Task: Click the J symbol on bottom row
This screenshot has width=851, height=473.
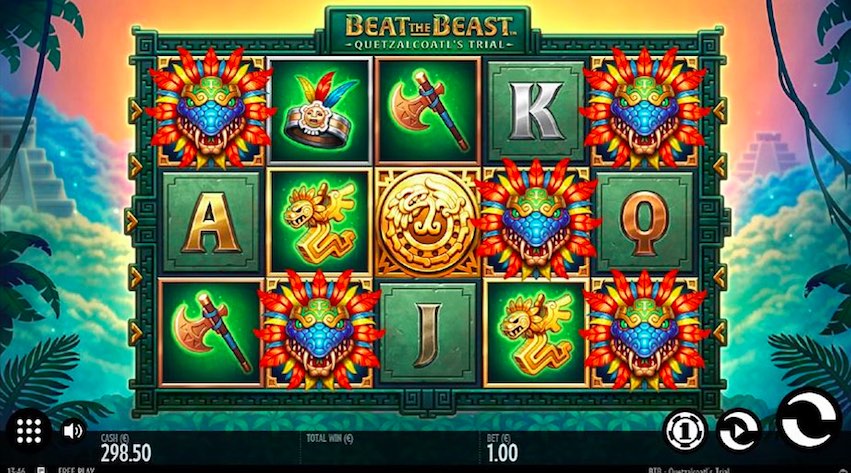Action: click(427, 333)
